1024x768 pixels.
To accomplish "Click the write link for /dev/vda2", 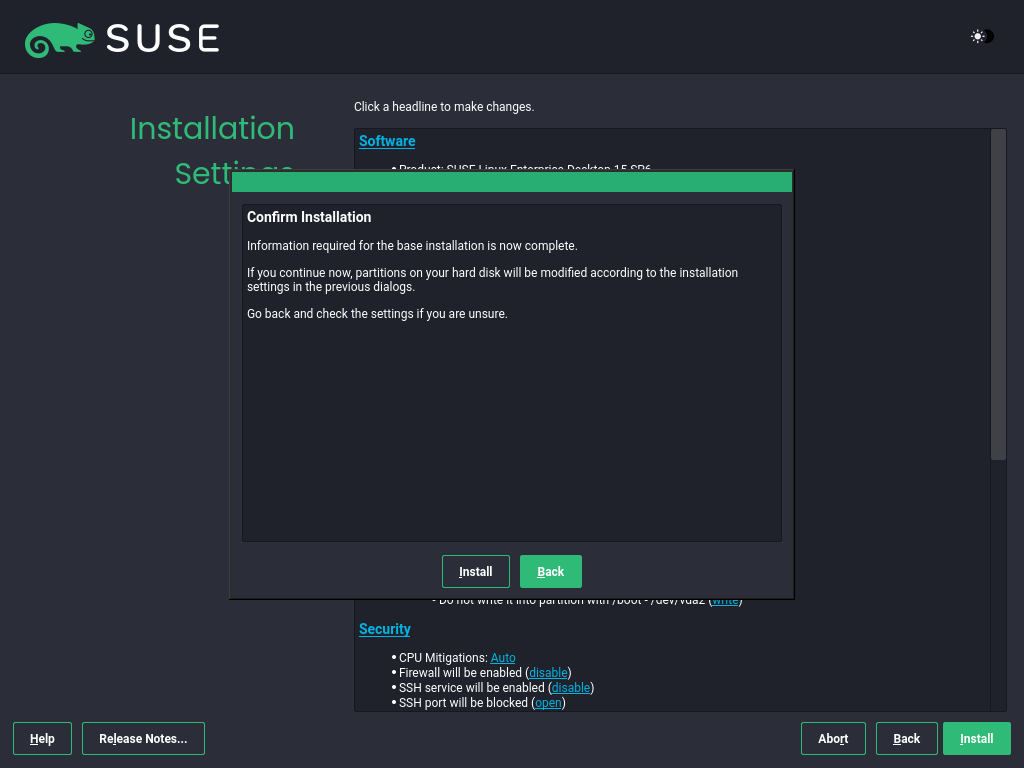I will tap(724, 599).
